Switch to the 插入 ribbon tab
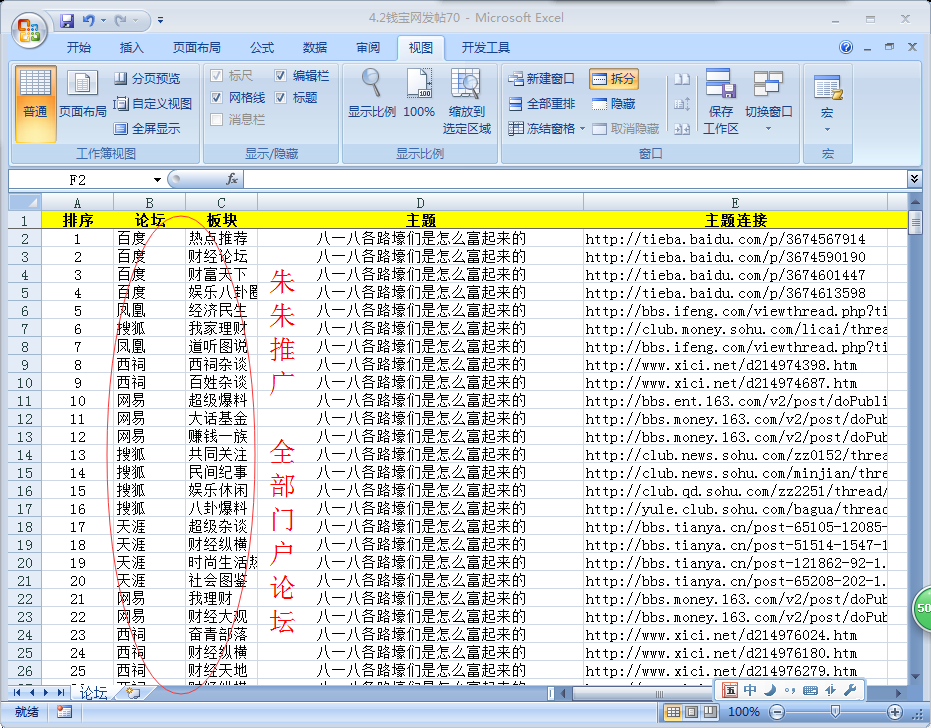This screenshot has height=728, width=931. point(131,48)
